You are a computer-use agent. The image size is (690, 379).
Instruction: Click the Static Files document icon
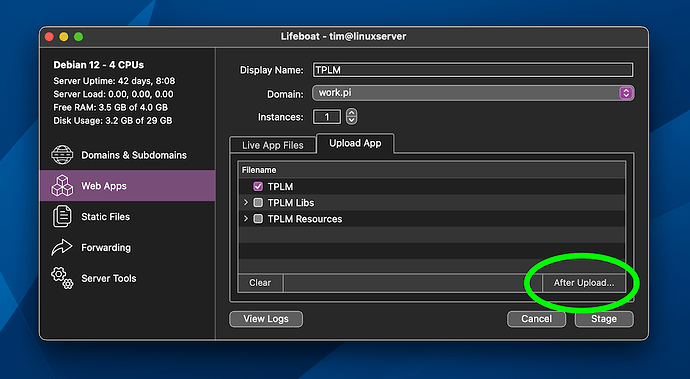click(62, 216)
